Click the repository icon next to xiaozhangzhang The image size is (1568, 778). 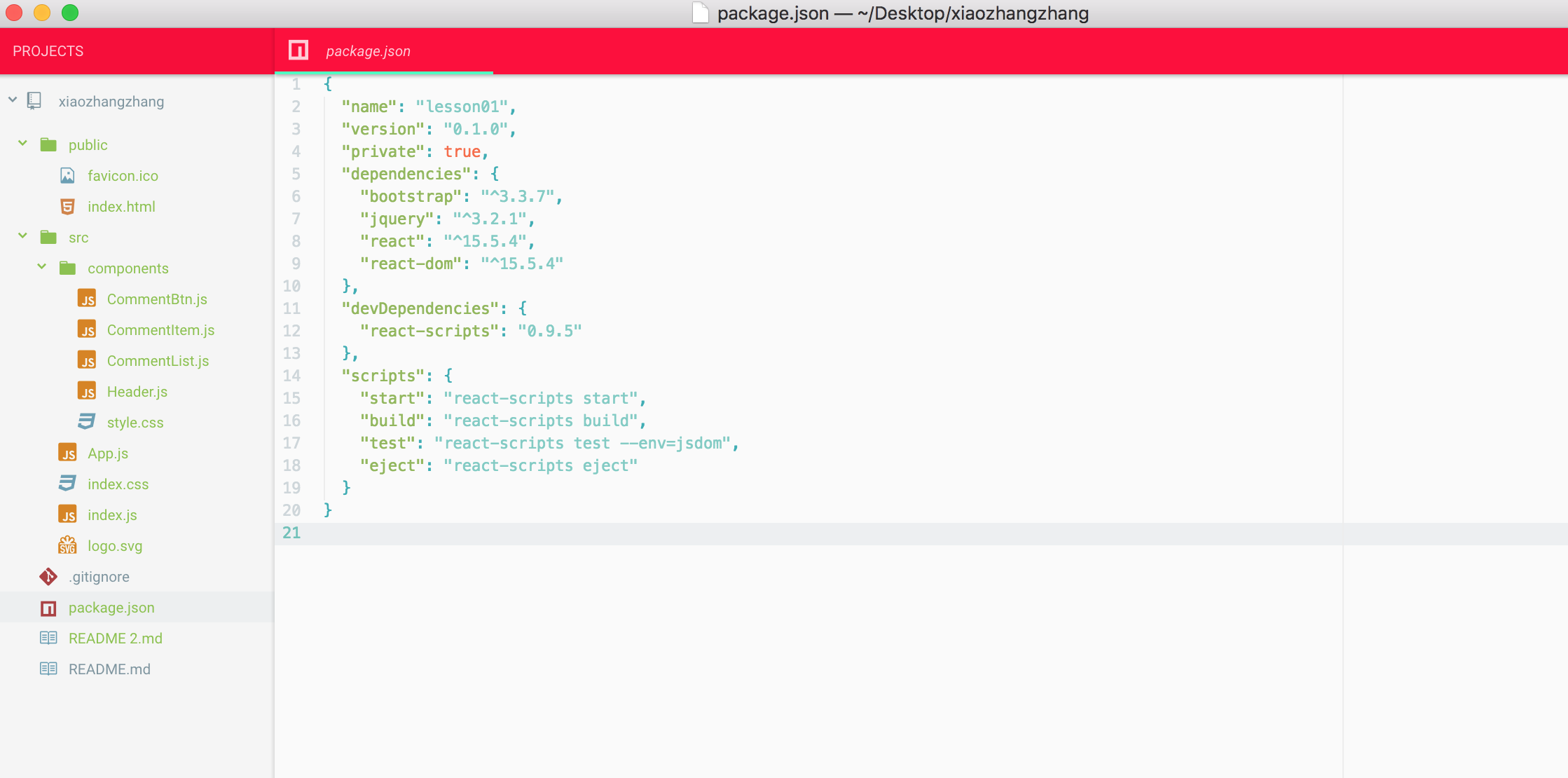pos(34,101)
